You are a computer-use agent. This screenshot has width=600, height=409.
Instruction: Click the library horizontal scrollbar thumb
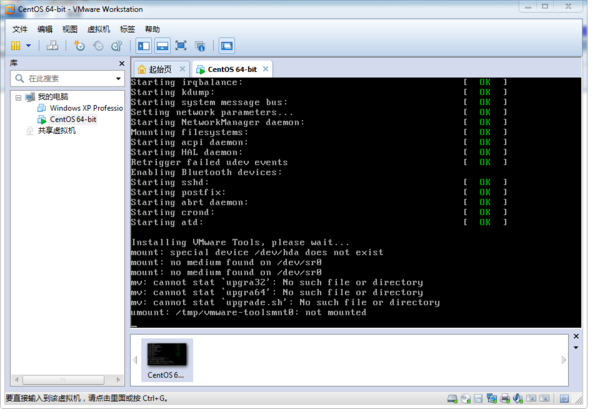pyautogui.click(x=64, y=380)
